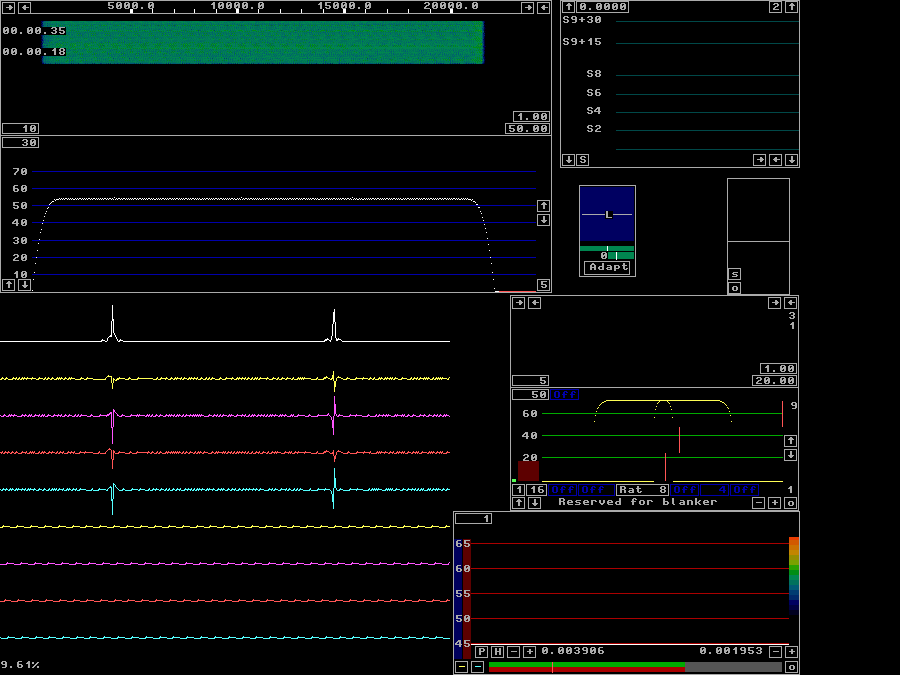
Task: Click the down arrow right of the wide spectrum
Action: click(544, 220)
